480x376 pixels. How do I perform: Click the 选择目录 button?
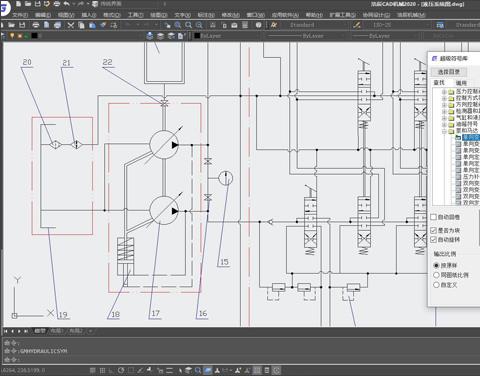pos(448,72)
